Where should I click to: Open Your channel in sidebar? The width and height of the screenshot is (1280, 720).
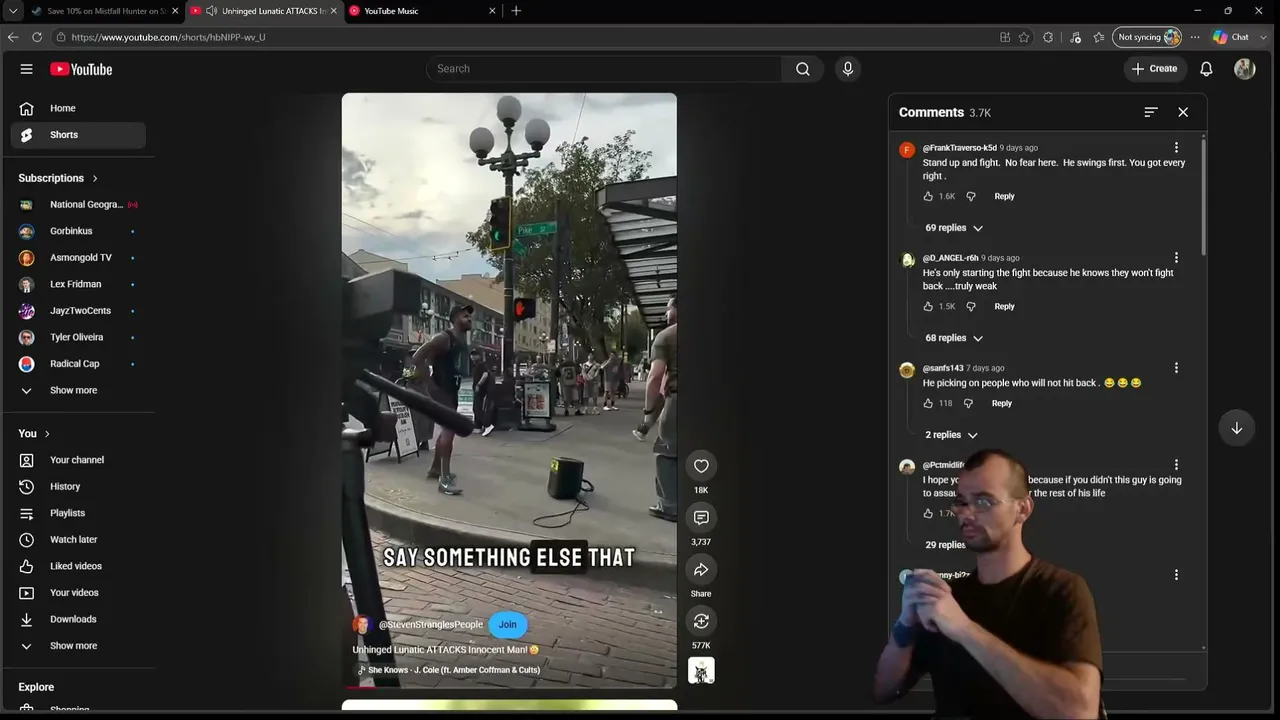[x=78, y=460]
